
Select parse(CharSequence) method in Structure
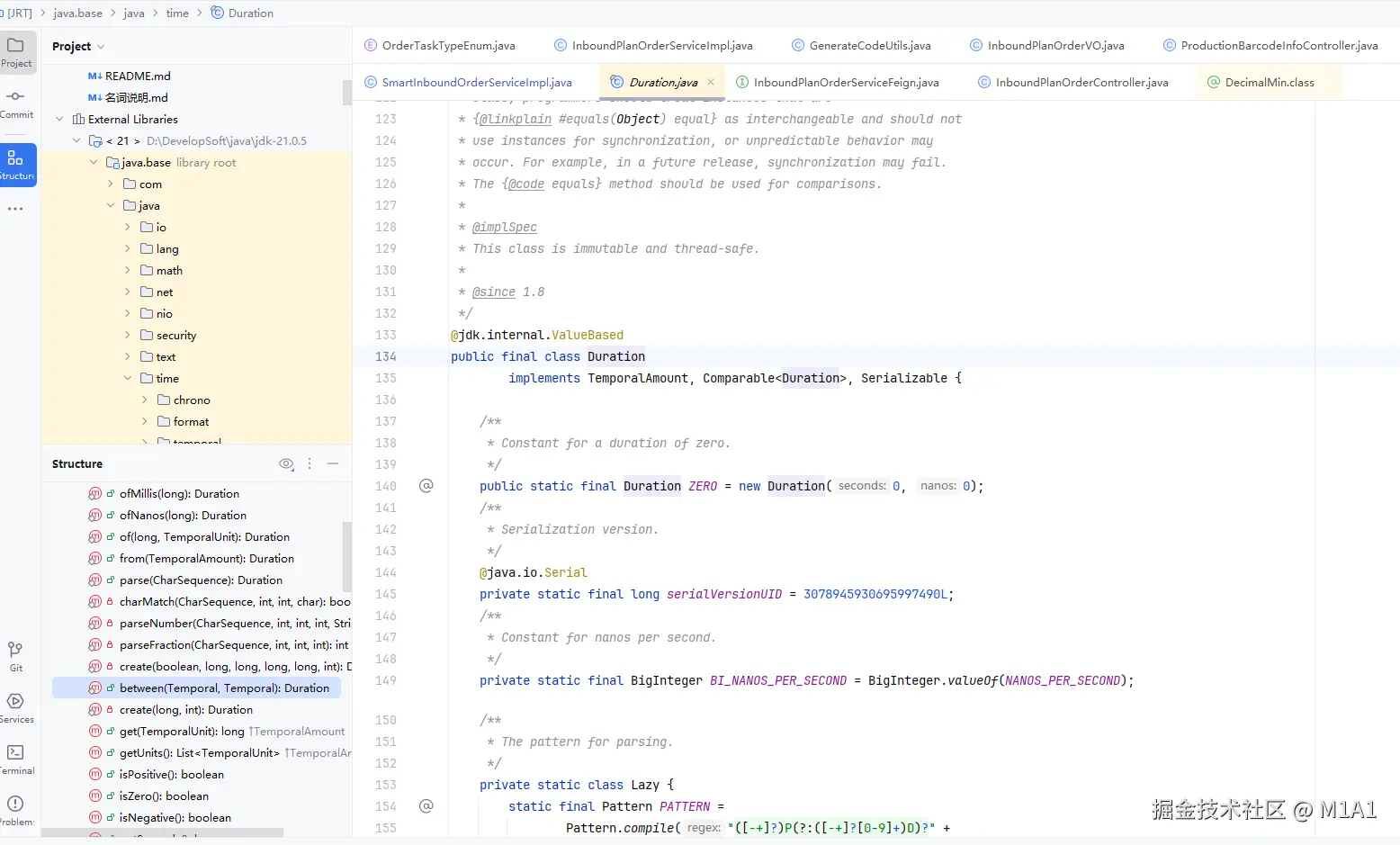(201, 580)
